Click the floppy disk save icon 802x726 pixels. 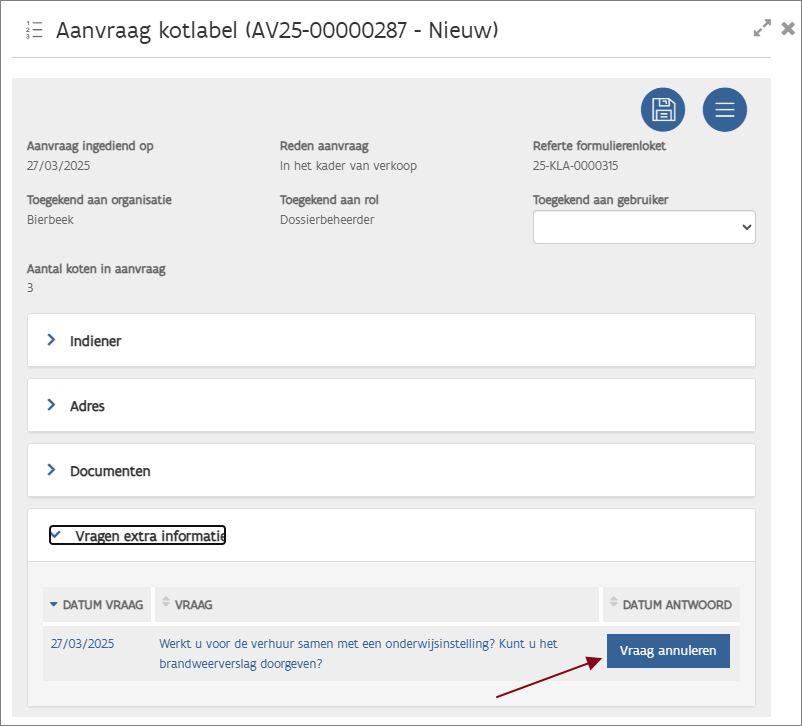tap(662, 110)
